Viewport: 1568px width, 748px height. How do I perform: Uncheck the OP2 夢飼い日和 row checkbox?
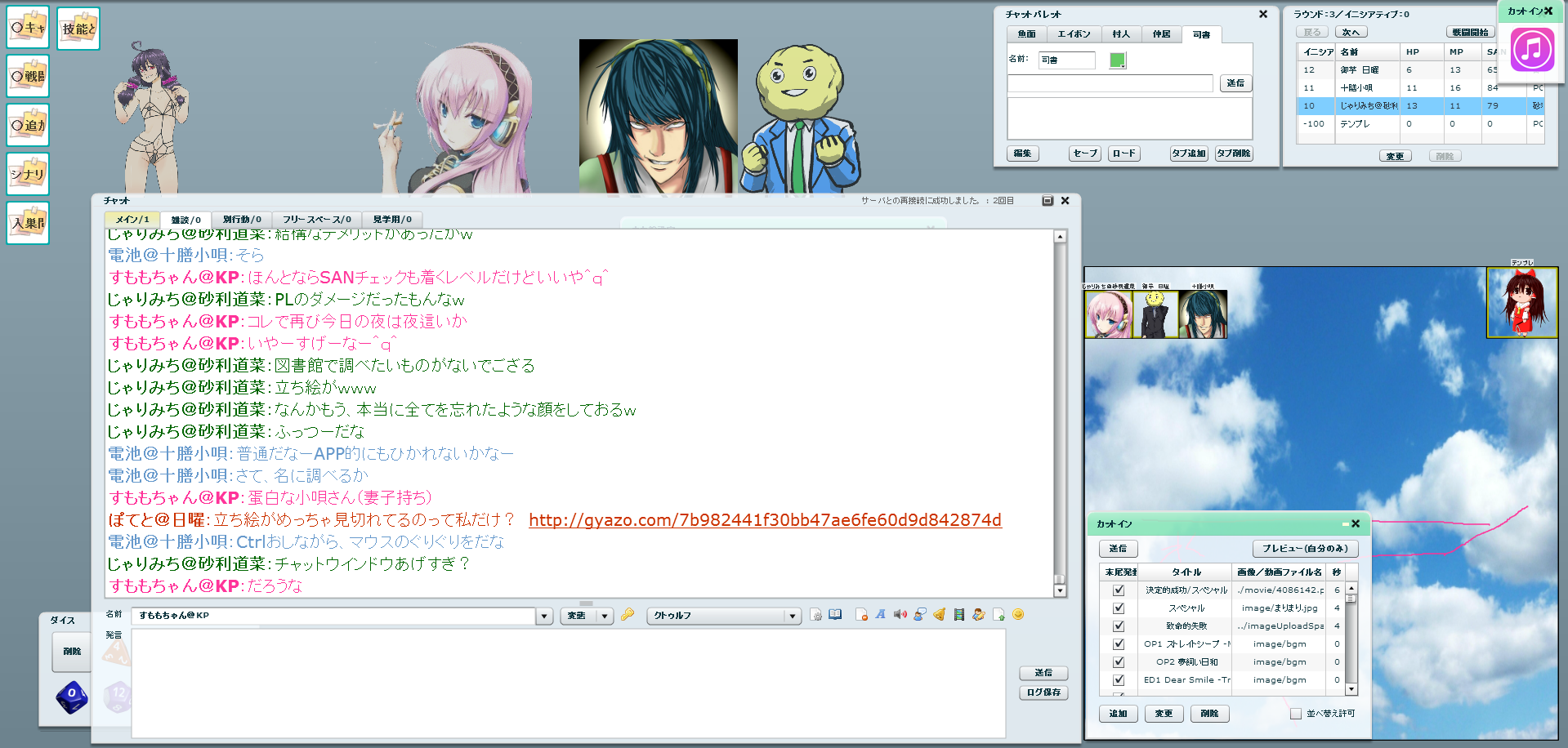click(1119, 662)
